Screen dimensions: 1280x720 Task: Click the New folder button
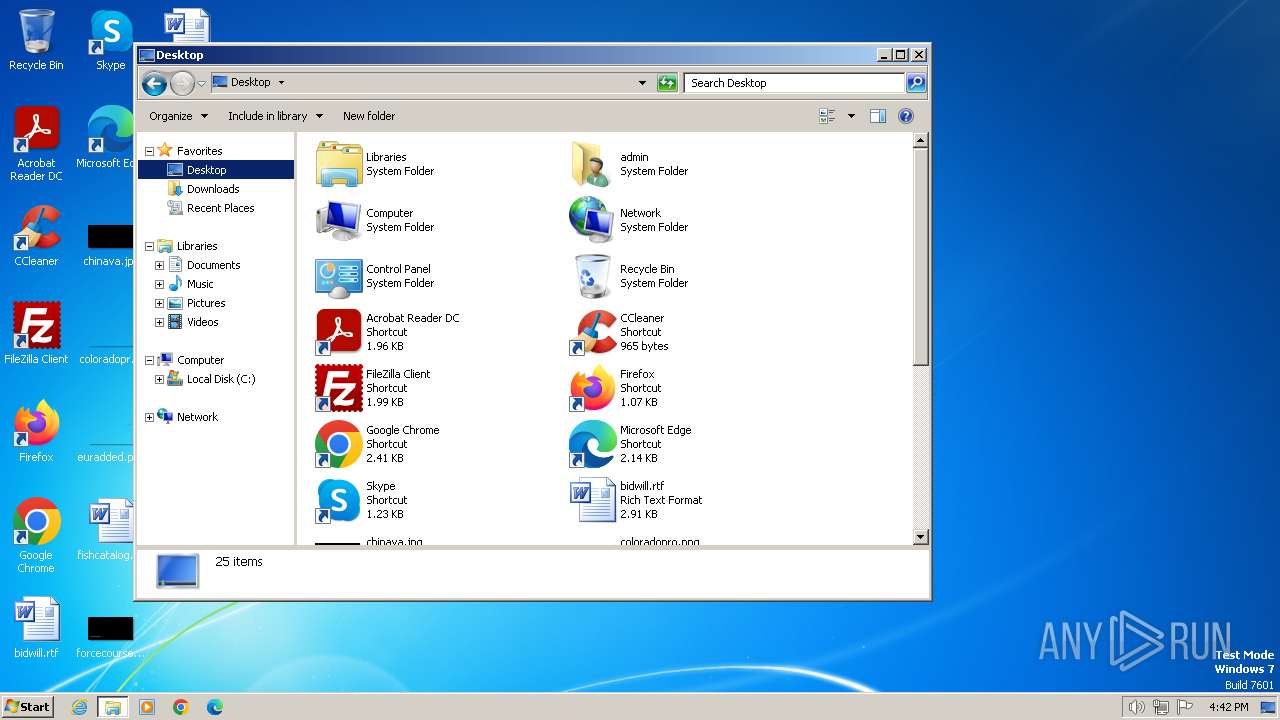[369, 116]
